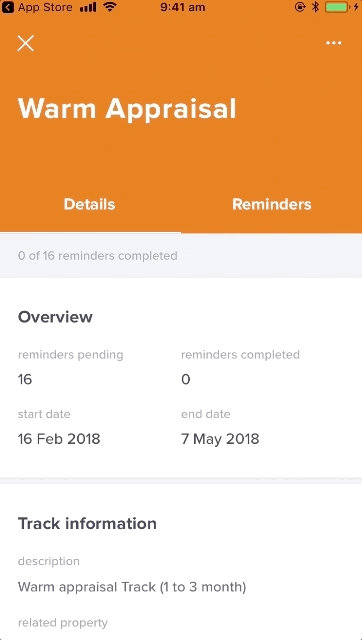Close the Warm Appraisal track view
362x640 pixels.
25,43
